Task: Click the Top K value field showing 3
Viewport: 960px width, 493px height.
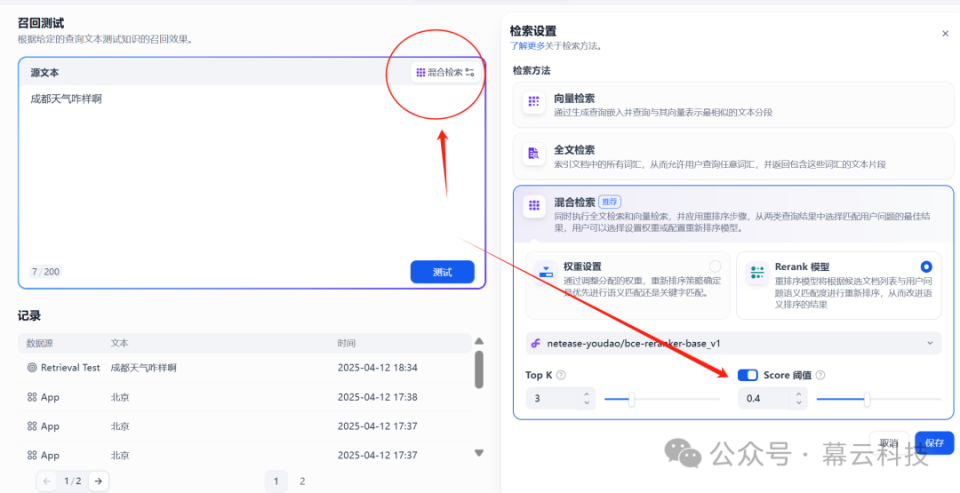Action: click(553, 399)
